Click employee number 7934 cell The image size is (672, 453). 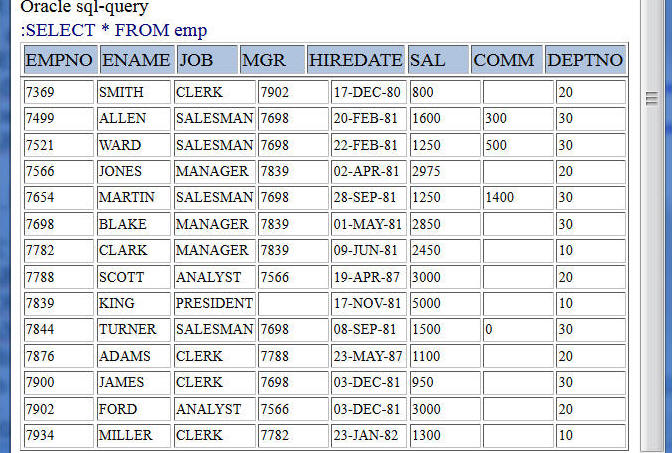pos(59,435)
